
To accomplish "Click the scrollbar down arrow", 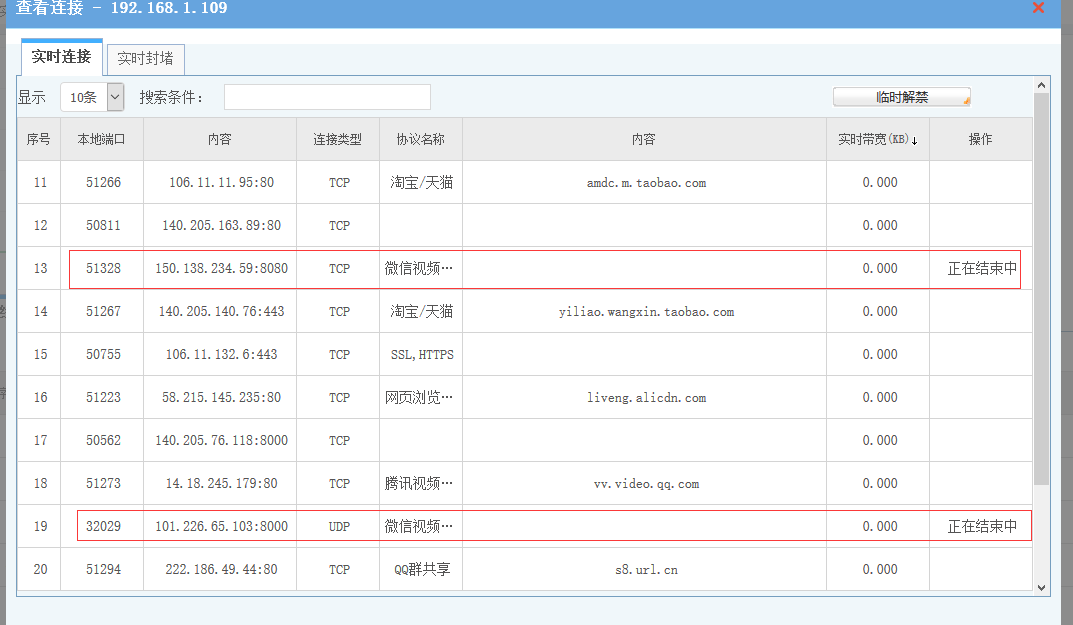I will coord(1041,587).
